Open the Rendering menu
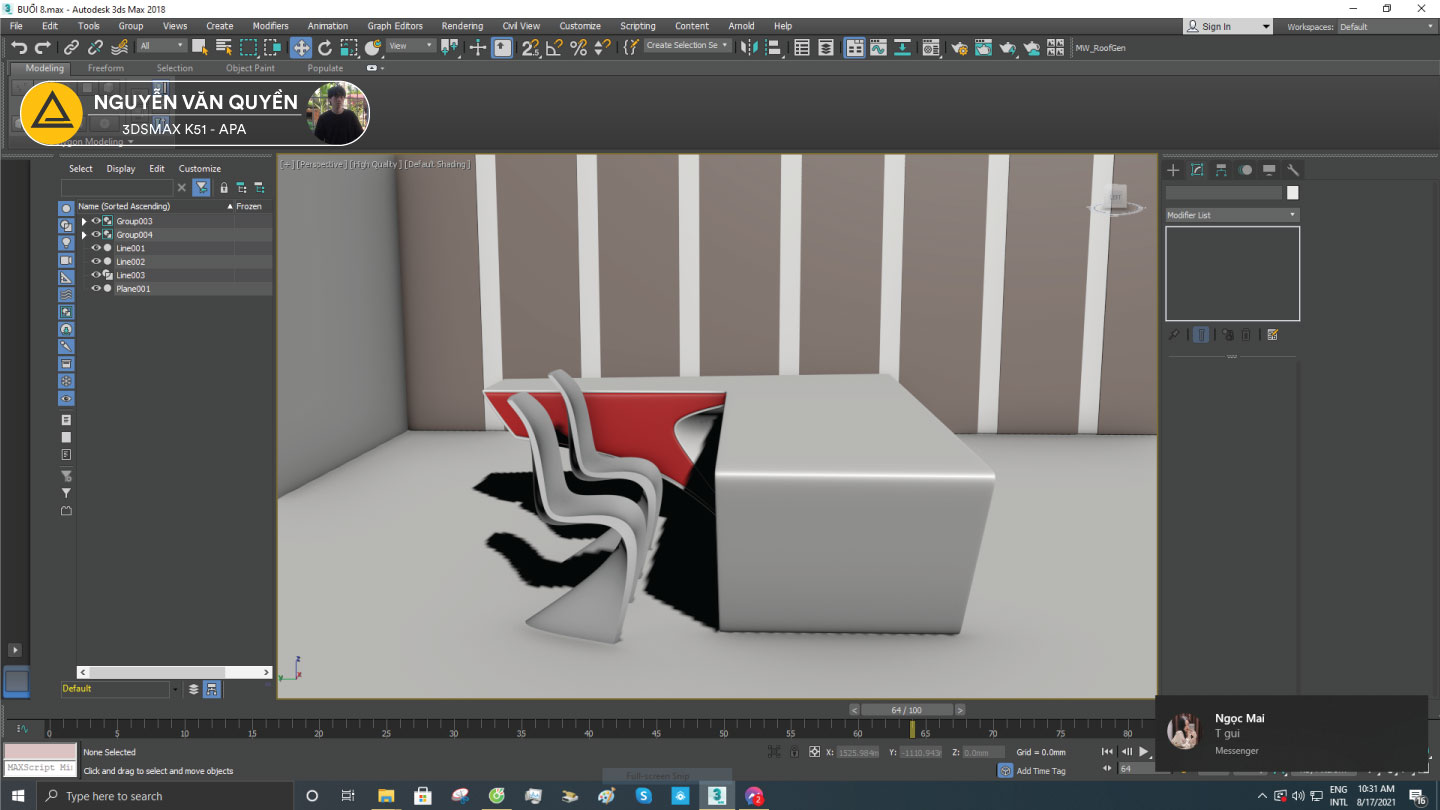The height and width of the screenshot is (810, 1440). [462, 26]
